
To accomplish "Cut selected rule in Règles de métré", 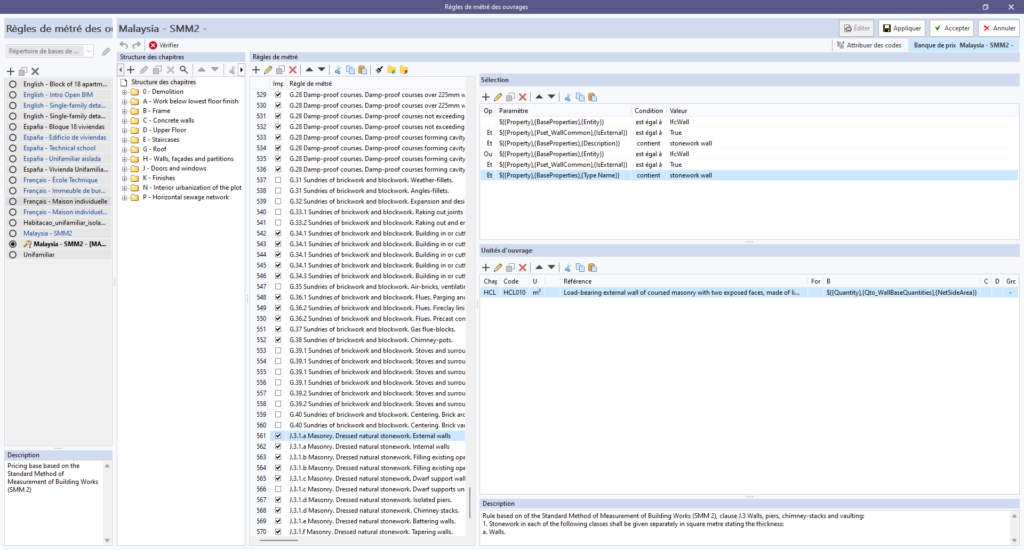I will [338, 70].
